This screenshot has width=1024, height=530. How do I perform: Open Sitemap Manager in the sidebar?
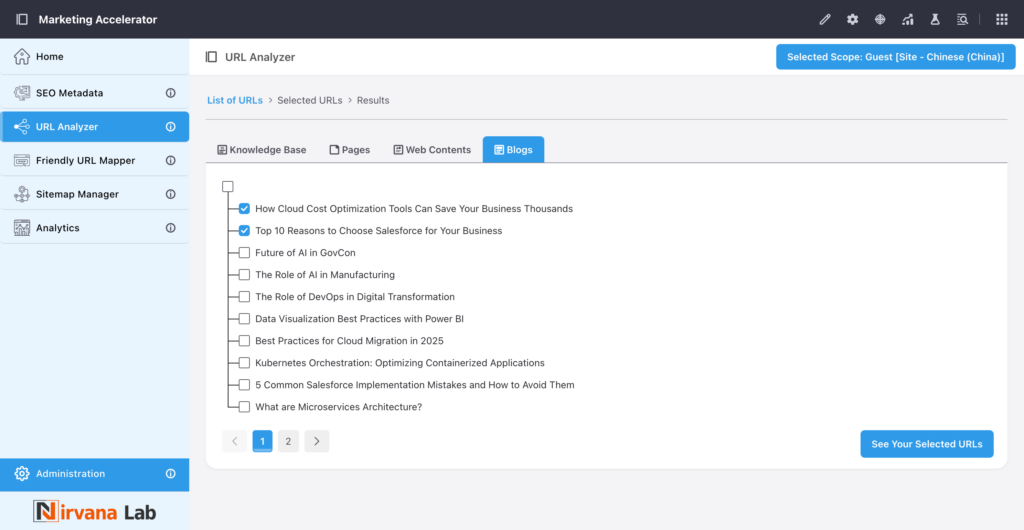click(77, 194)
